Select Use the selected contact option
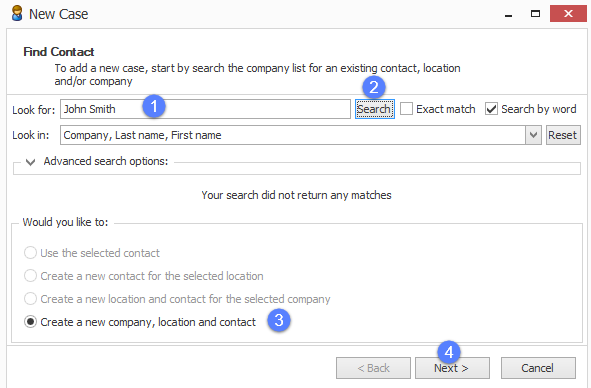The height and width of the screenshot is (388, 591). click(x=30, y=253)
